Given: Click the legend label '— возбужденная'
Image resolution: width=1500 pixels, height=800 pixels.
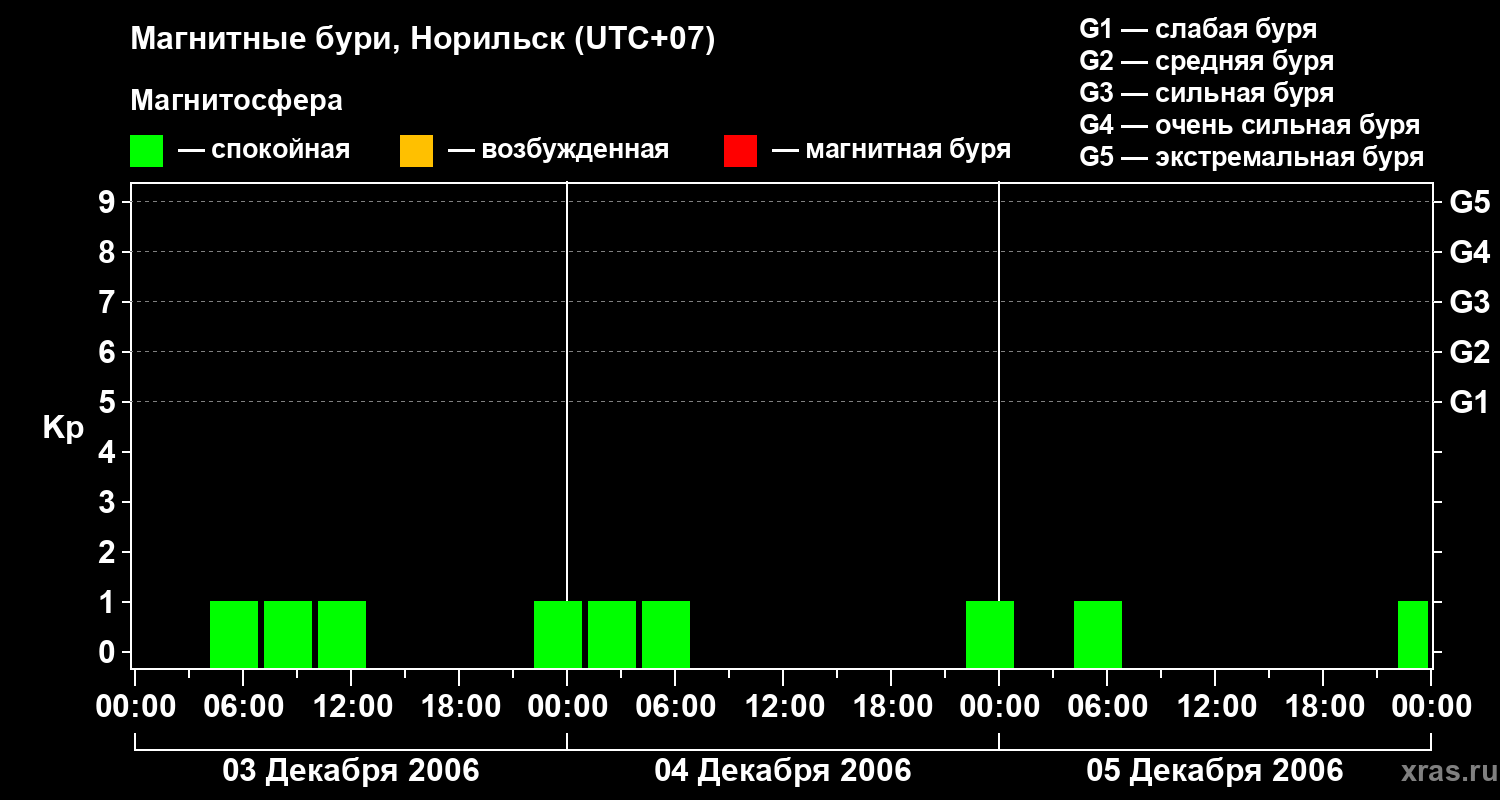Looking at the screenshot, I should pos(558,151).
